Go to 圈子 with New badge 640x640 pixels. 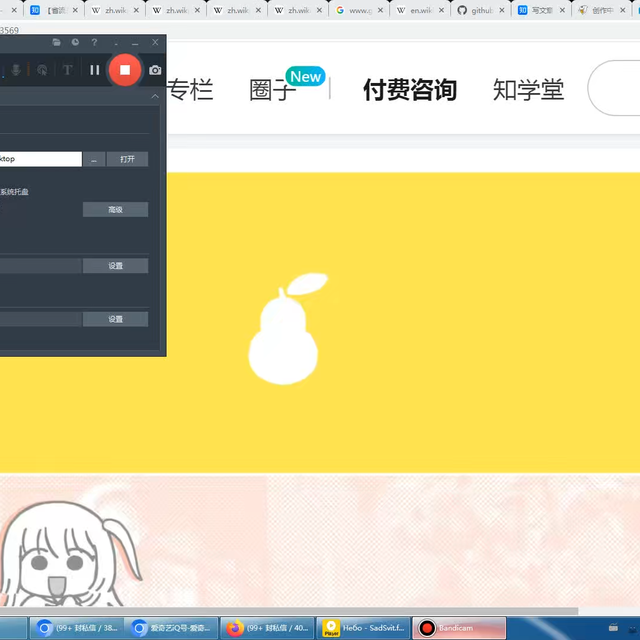coord(274,90)
